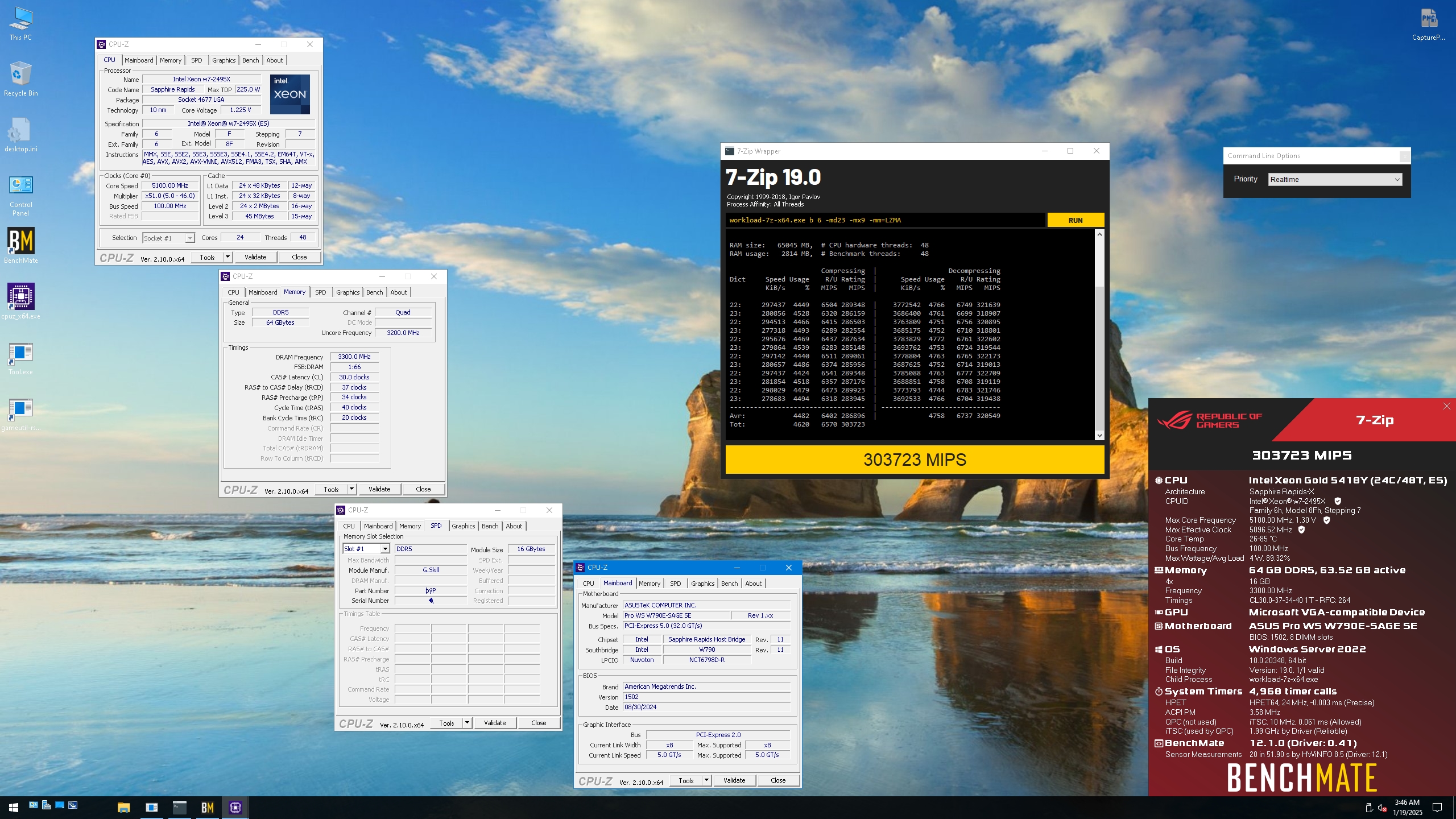1456x819 pixels.
Task: Click '4,968 timer calls' in BenchMate panel
Action: 1293,691
